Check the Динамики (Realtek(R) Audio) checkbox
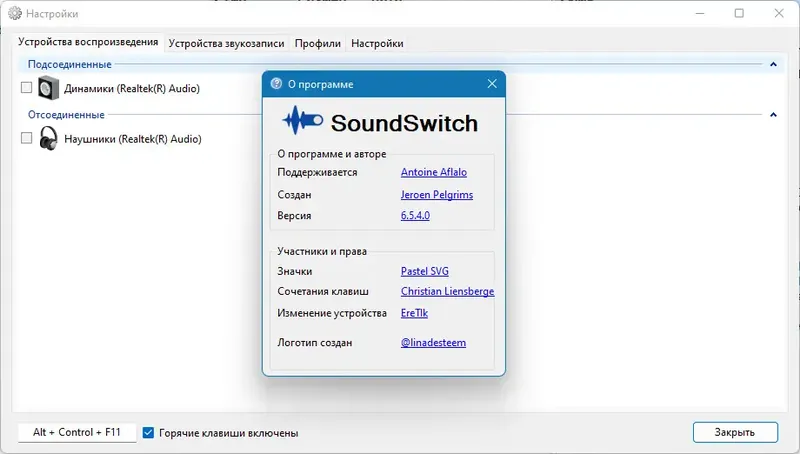 [x=27, y=88]
